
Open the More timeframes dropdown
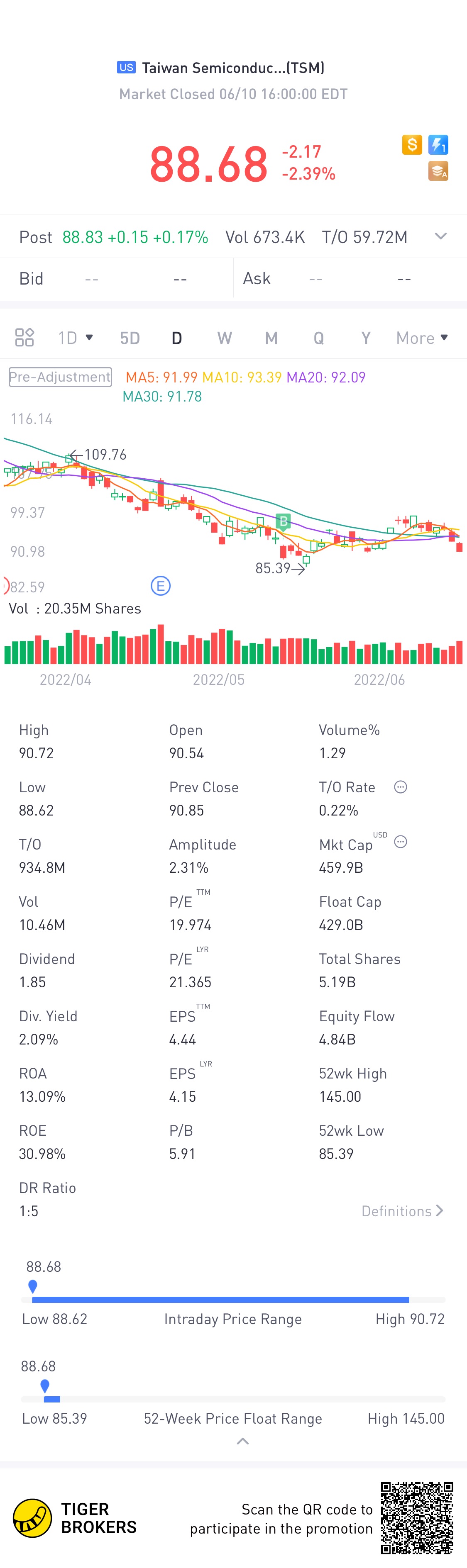pos(422,337)
